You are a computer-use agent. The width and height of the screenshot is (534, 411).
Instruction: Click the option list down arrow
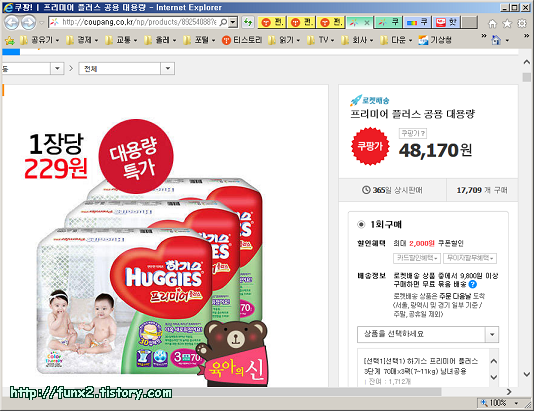(494, 377)
